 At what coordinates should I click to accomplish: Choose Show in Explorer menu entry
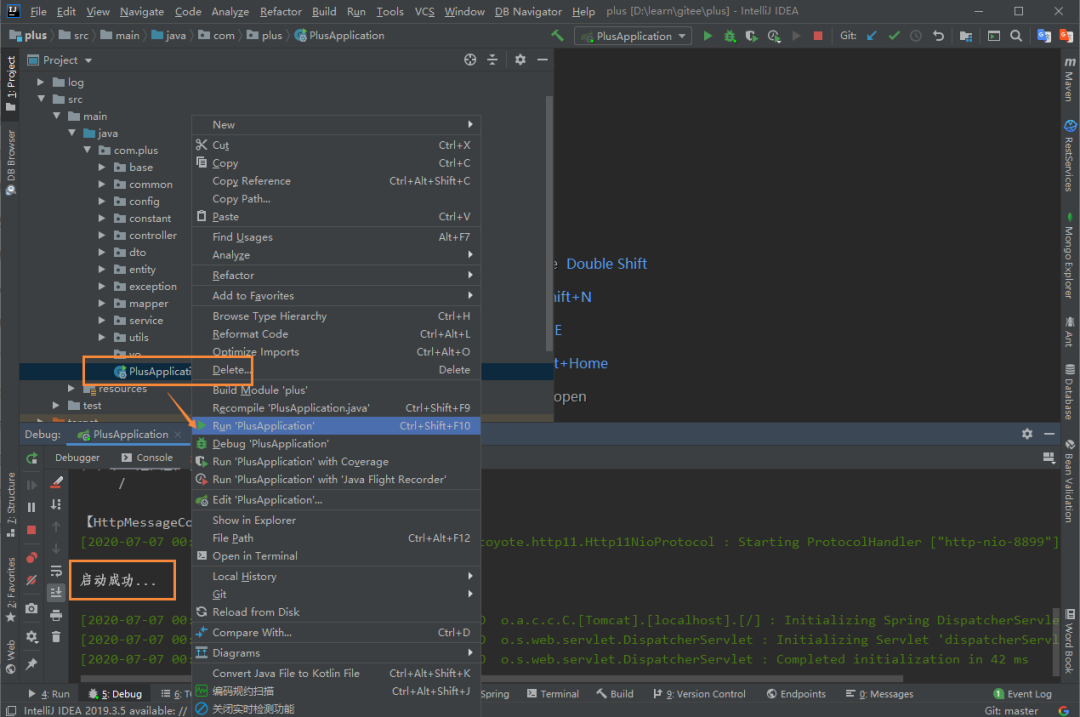336,520
